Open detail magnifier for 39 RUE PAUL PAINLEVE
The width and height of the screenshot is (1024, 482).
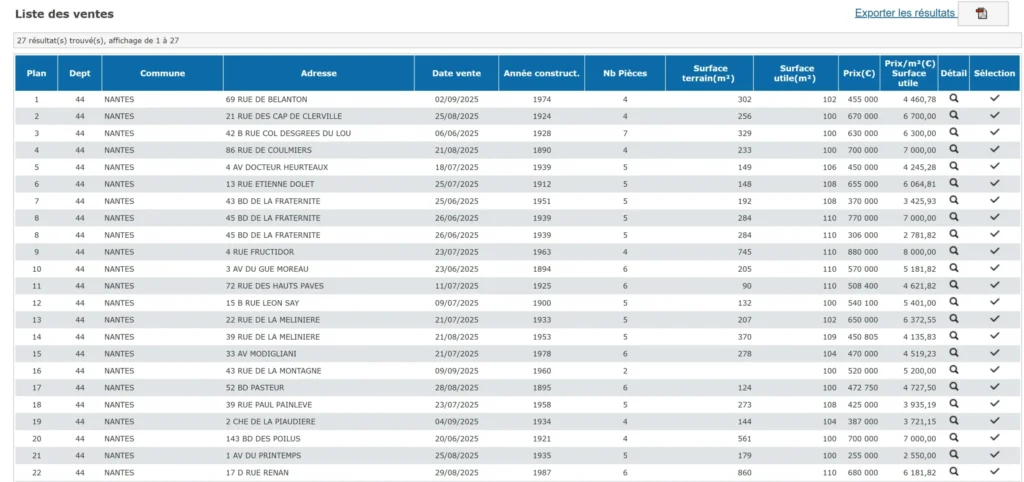tap(954, 404)
